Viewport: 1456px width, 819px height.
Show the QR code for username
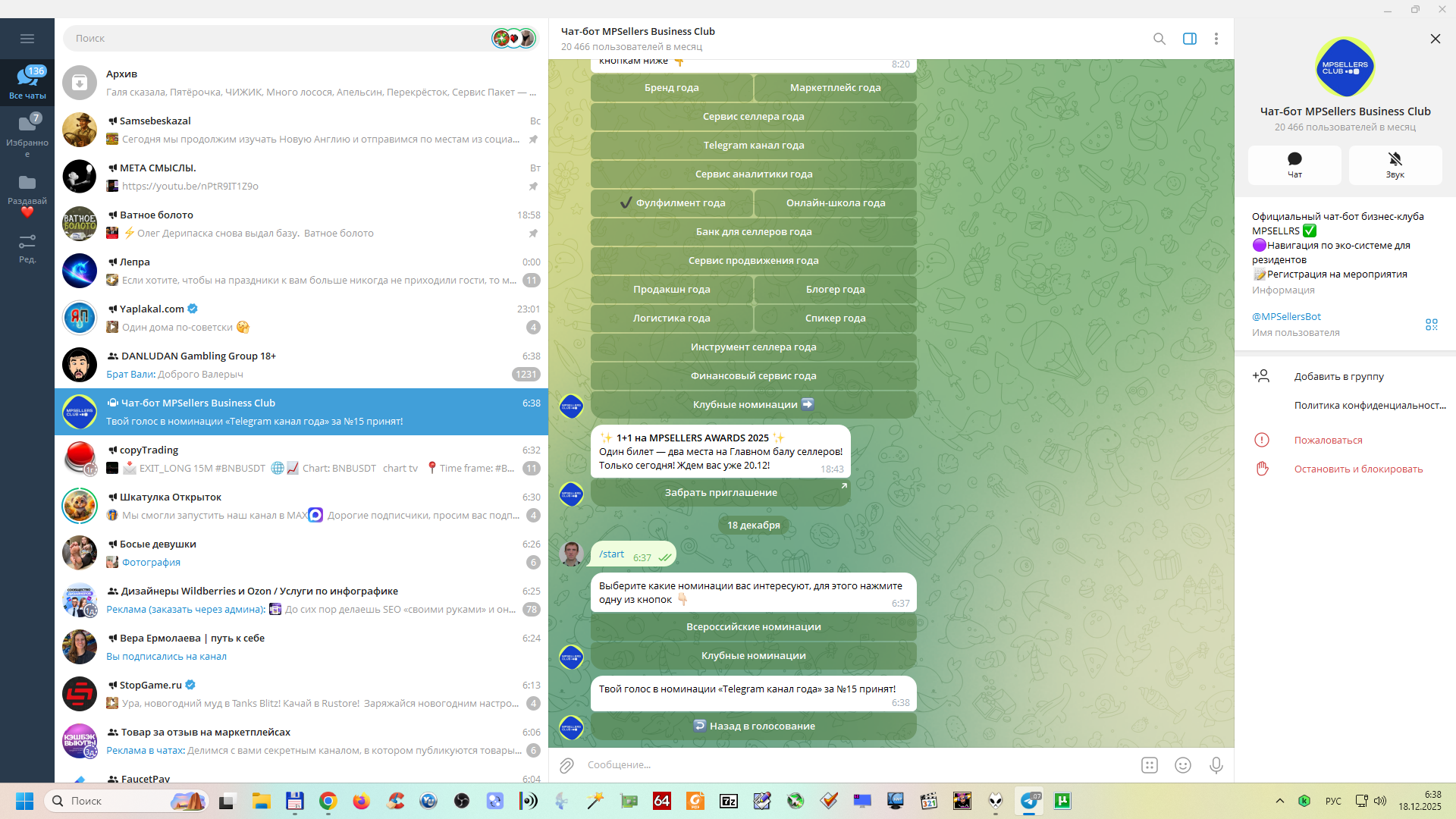click(x=1431, y=325)
